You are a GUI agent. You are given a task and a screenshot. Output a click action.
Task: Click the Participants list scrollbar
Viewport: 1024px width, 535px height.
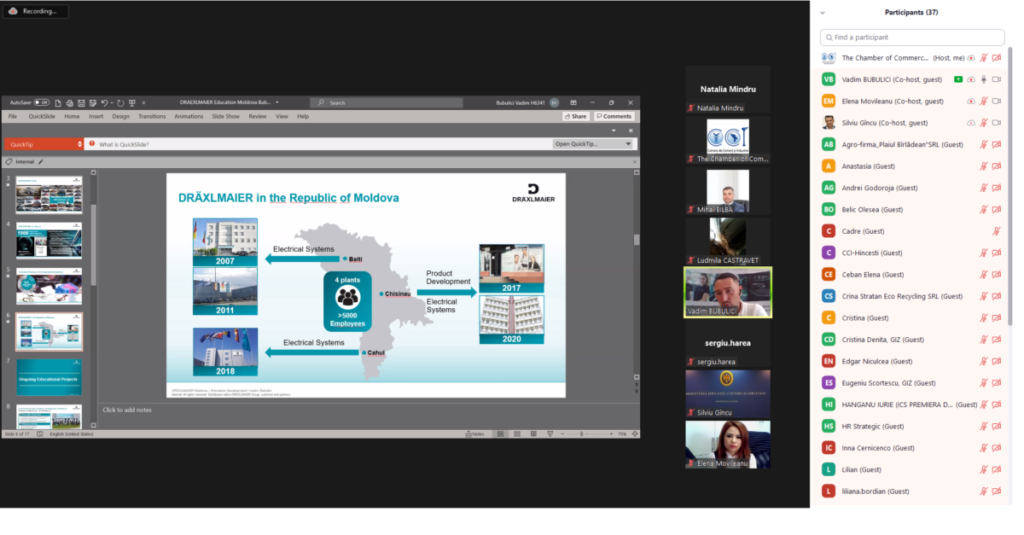[x=1010, y=186]
